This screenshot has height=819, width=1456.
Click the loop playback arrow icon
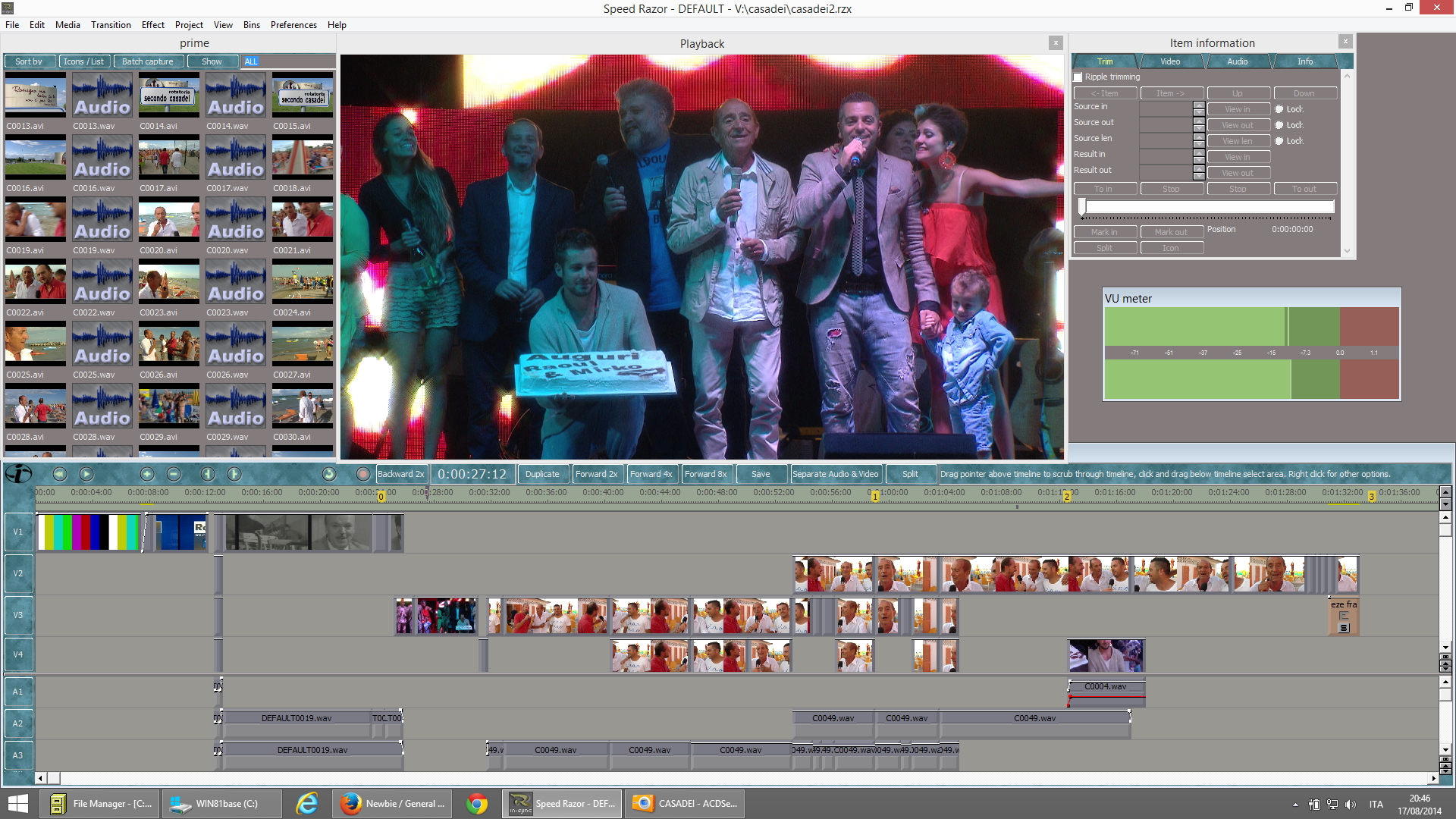tap(328, 474)
